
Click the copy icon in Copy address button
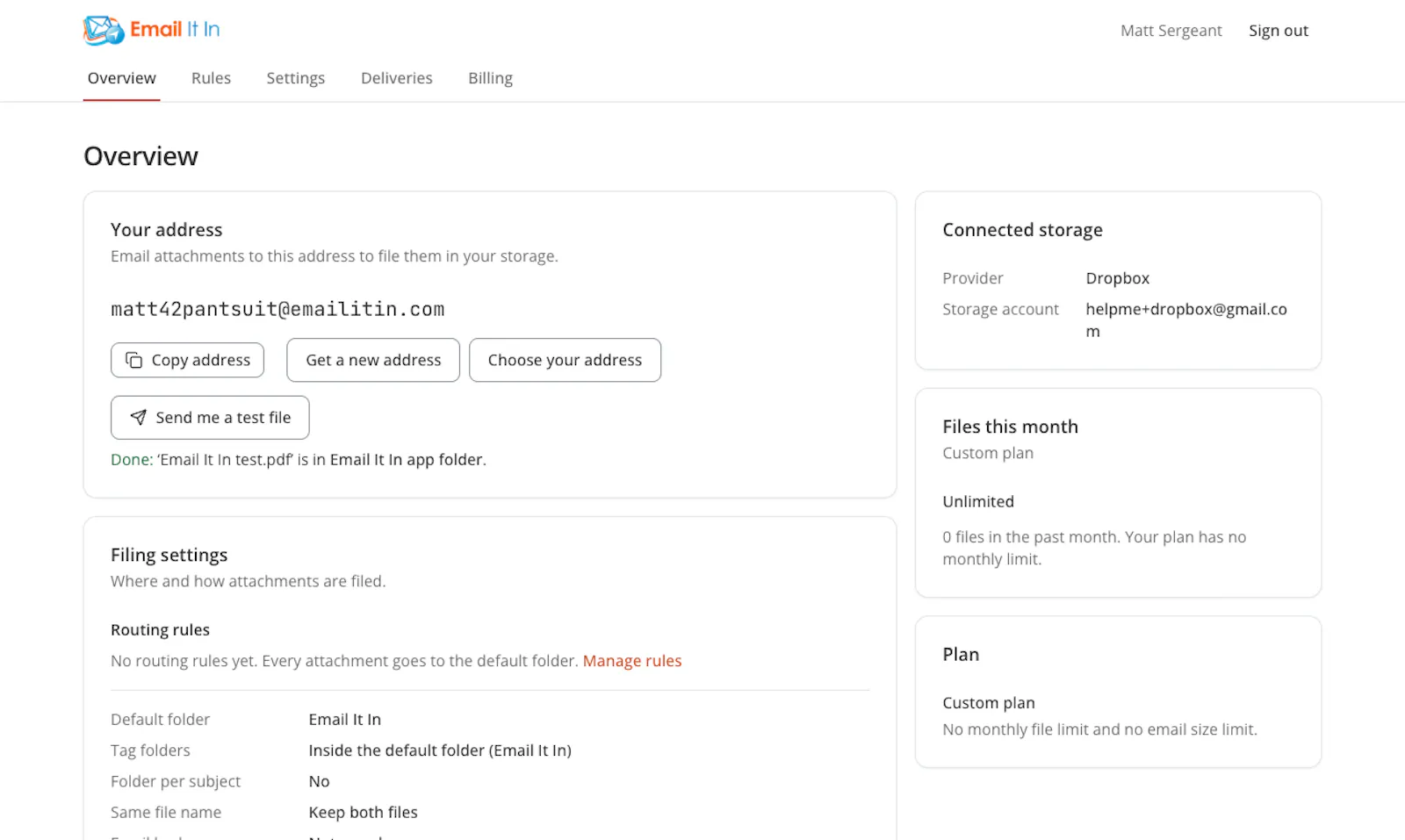(133, 360)
